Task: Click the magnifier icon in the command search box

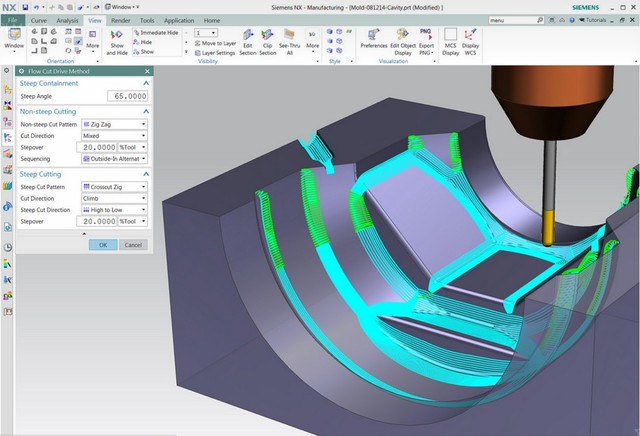Action: coord(540,20)
